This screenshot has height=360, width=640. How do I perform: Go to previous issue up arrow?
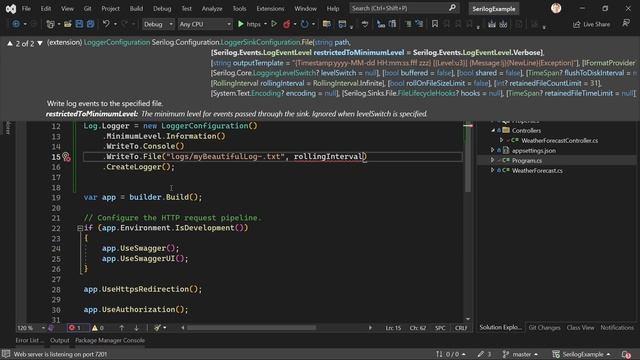click(x=121, y=328)
